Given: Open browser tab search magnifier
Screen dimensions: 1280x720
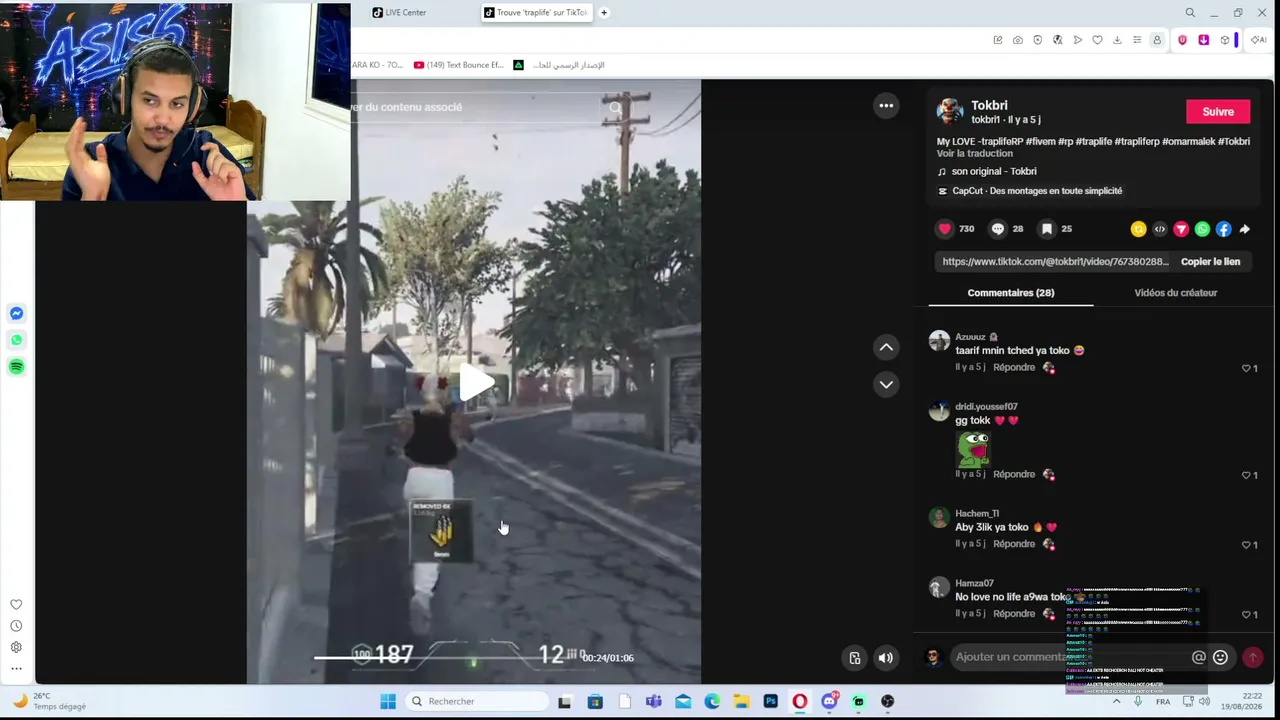Looking at the screenshot, I should pyautogui.click(x=1190, y=13).
